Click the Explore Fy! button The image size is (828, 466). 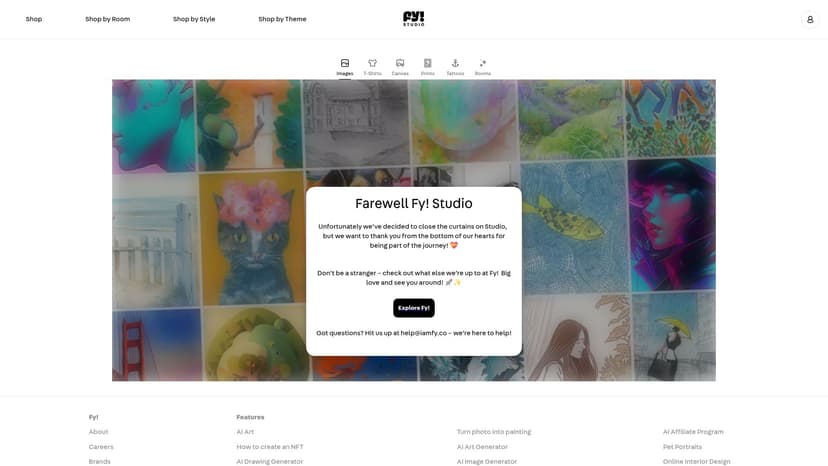click(413, 308)
